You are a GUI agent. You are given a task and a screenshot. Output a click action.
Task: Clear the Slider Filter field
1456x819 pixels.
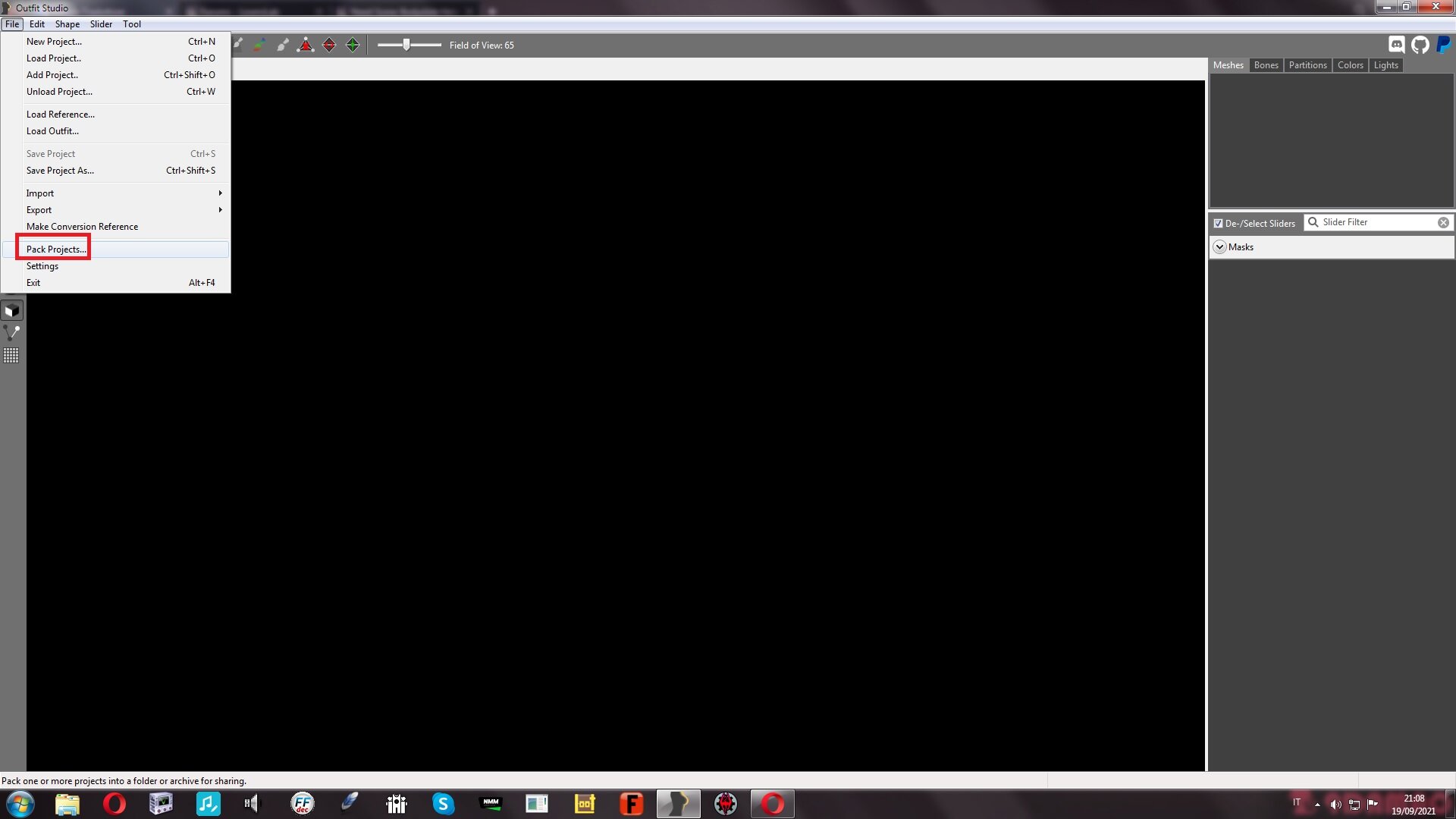pyautogui.click(x=1443, y=223)
